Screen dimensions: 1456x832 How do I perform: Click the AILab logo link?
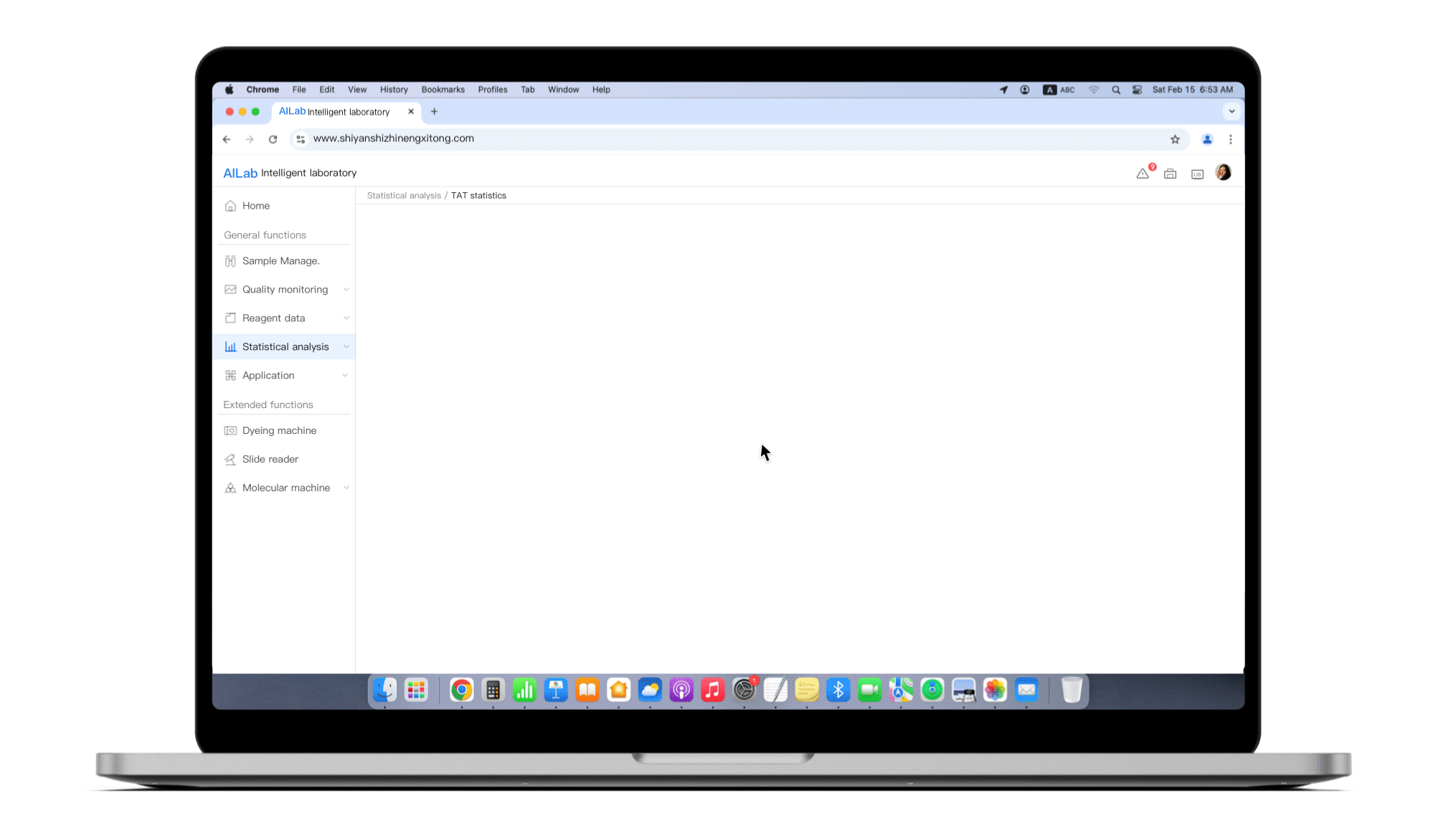point(240,173)
